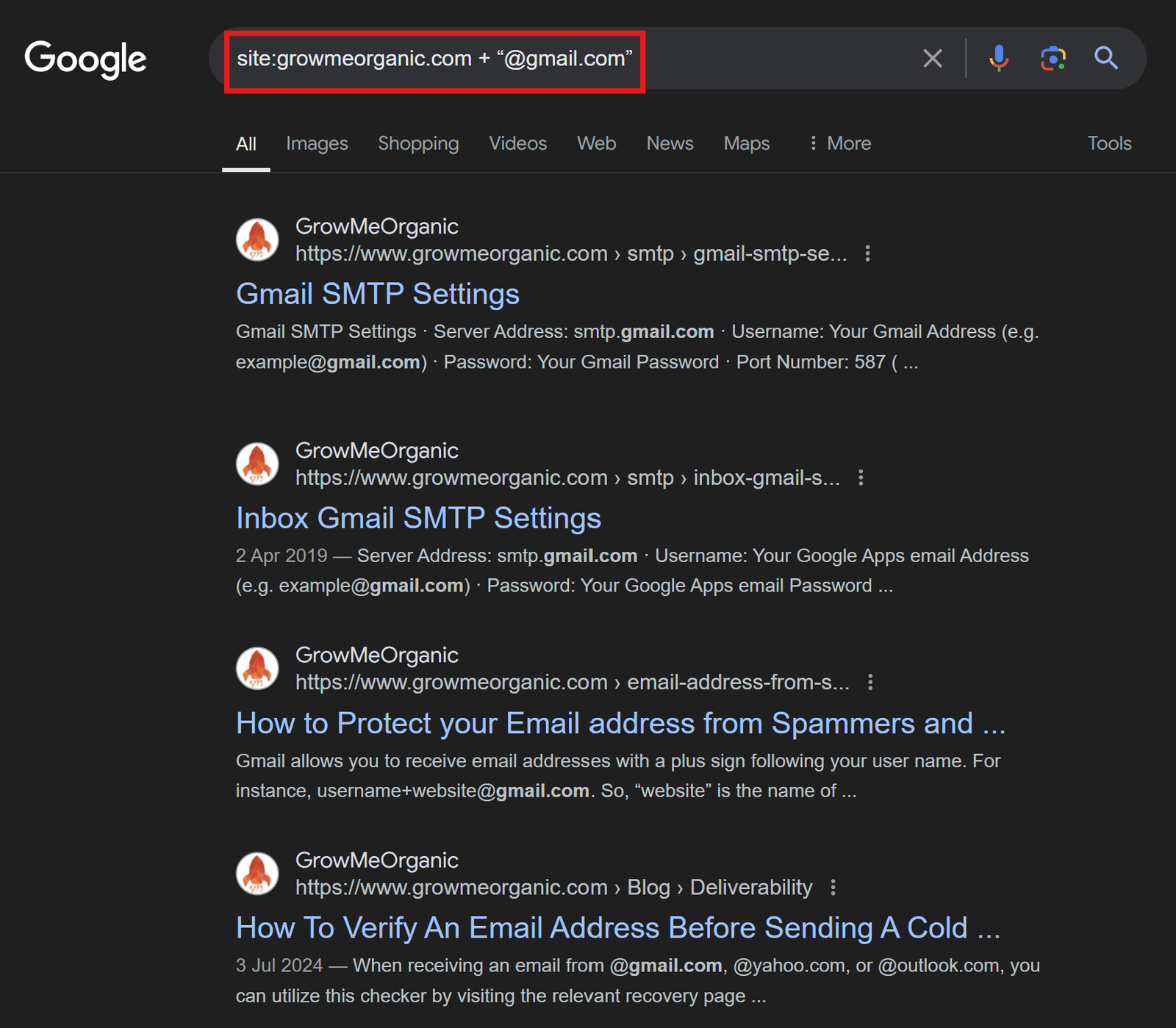Open How to Protect your Email address result

click(620, 723)
